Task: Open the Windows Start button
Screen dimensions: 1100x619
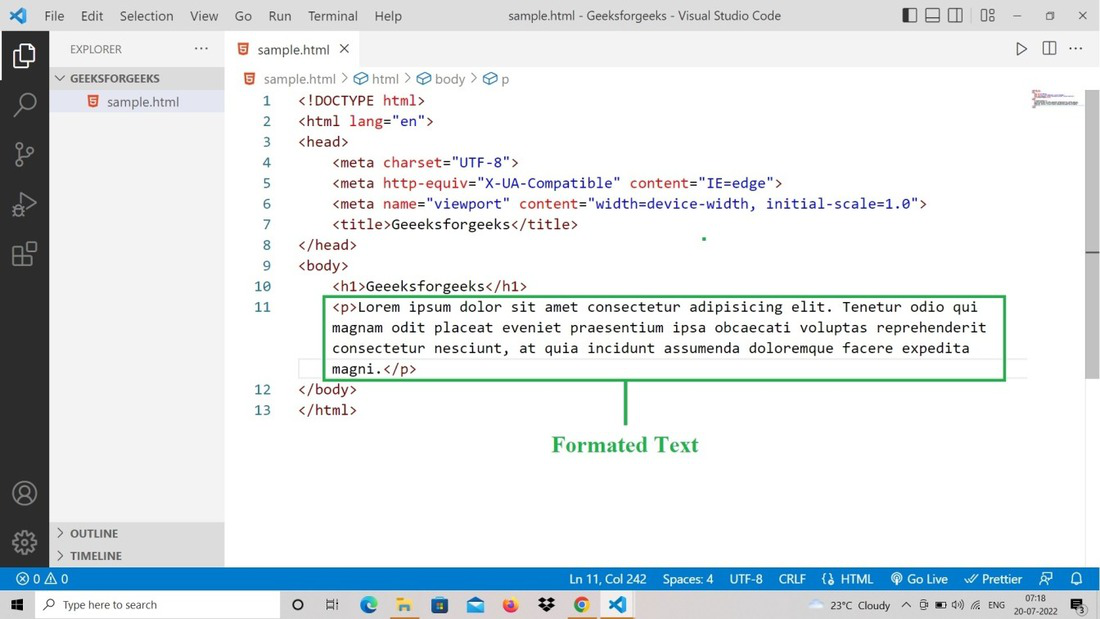Action: click(x=18, y=604)
